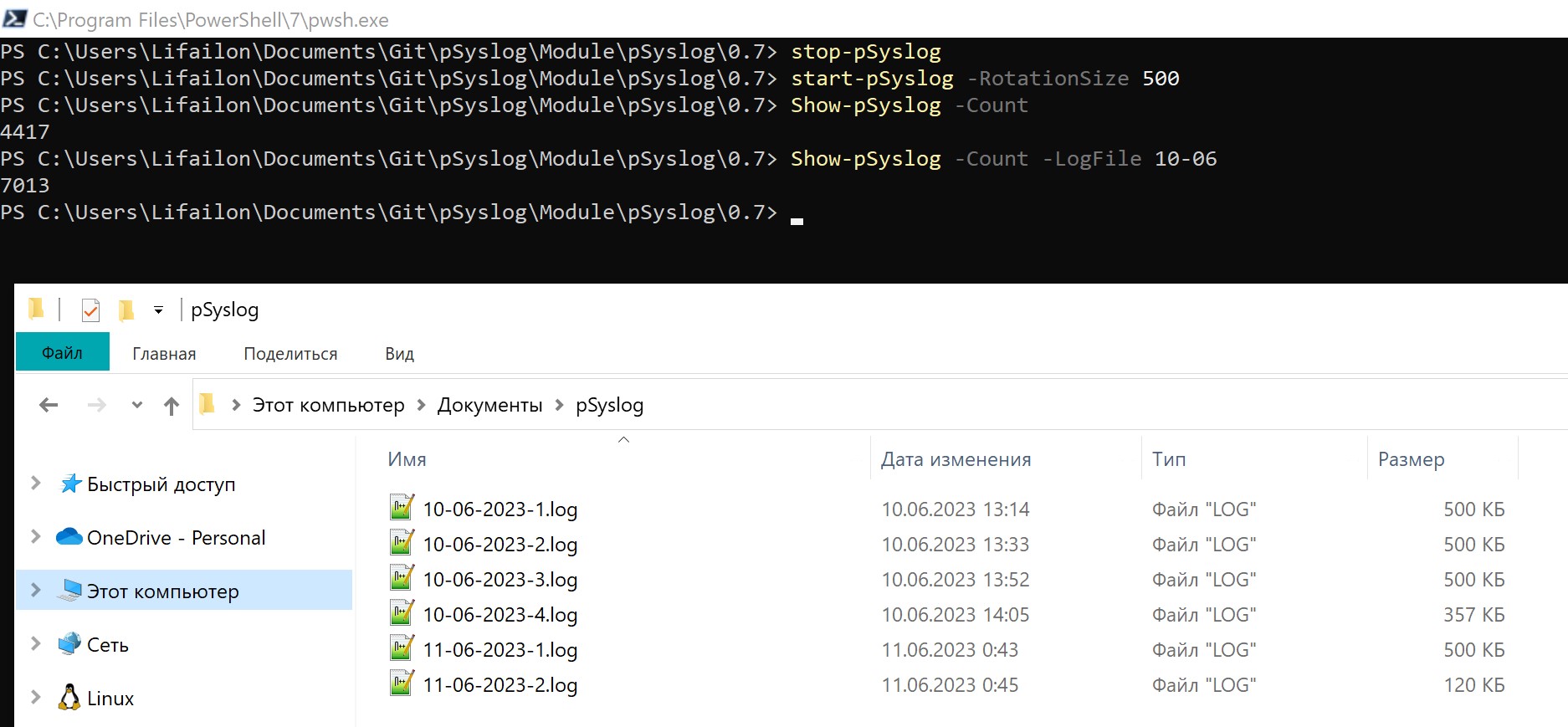Click the file icon of 10-06-2023-1.log
This screenshot has width=1568, height=727.
coord(402,507)
